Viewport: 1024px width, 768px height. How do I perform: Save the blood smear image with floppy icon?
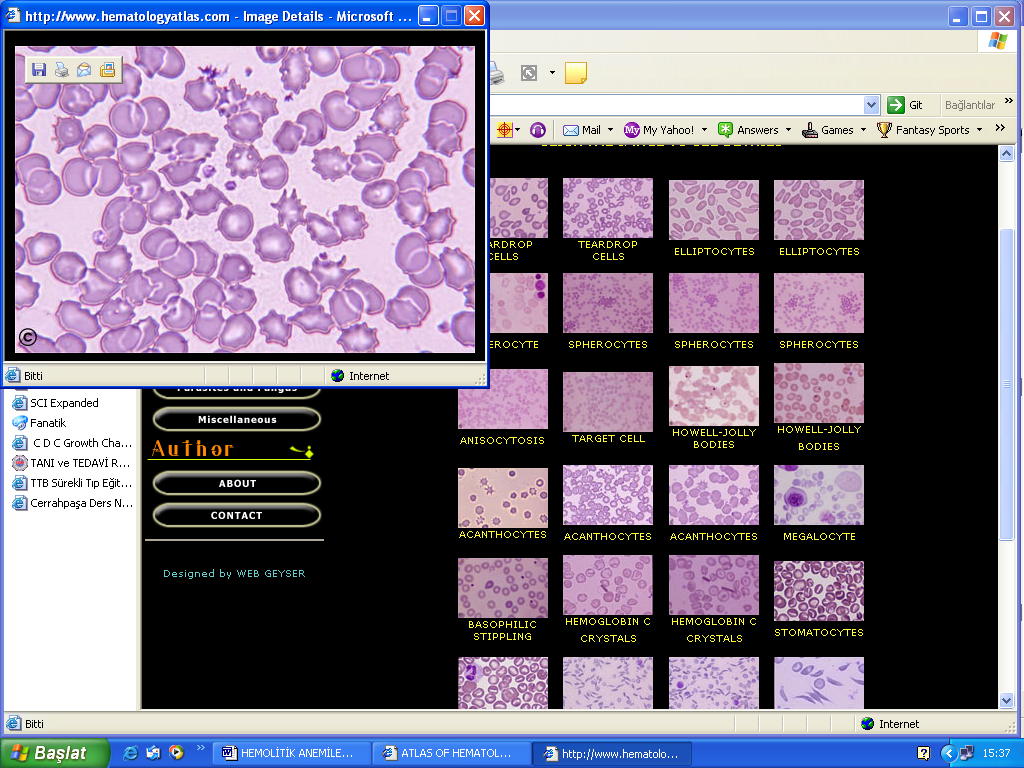(39, 70)
